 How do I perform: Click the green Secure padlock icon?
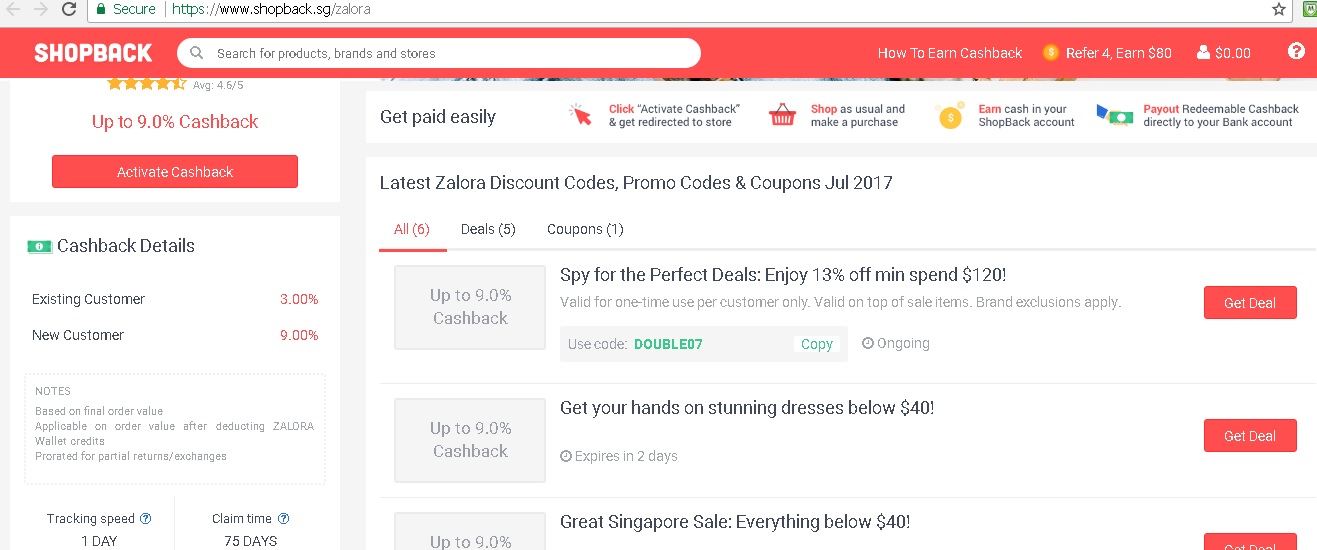click(101, 9)
